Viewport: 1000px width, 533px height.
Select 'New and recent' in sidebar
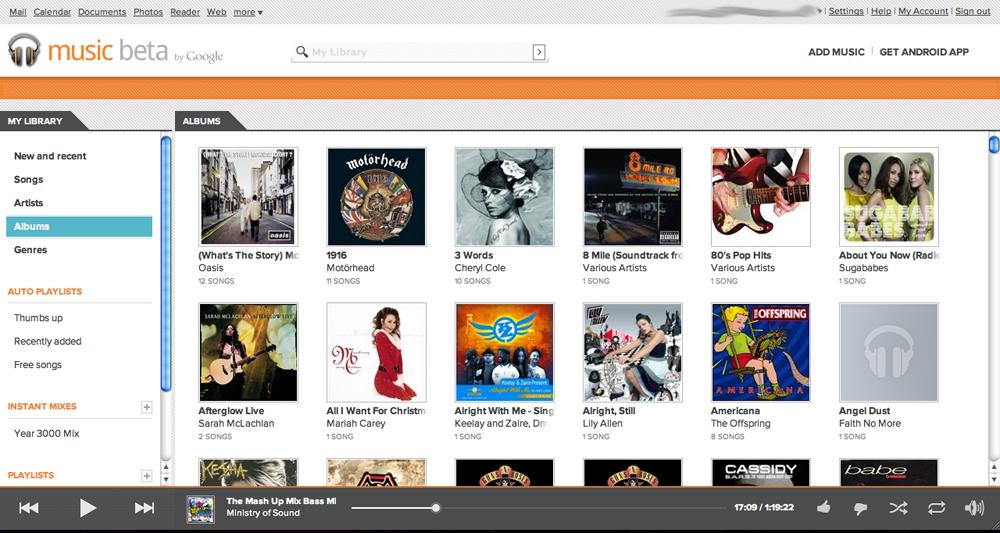50,156
